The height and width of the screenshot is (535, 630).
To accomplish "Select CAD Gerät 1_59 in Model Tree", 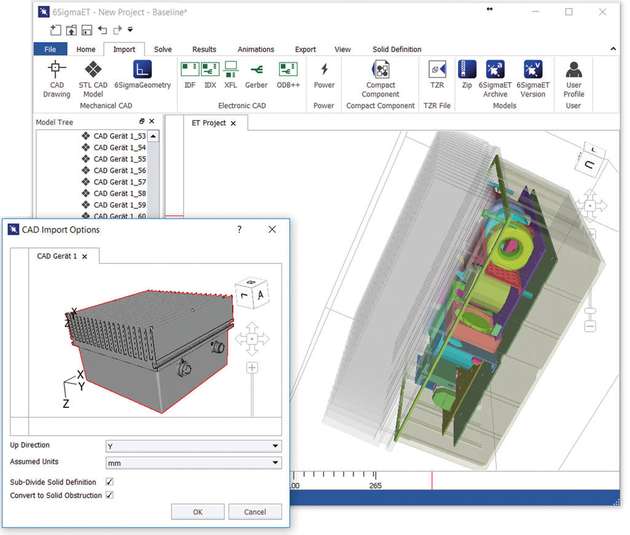I will click(114, 205).
